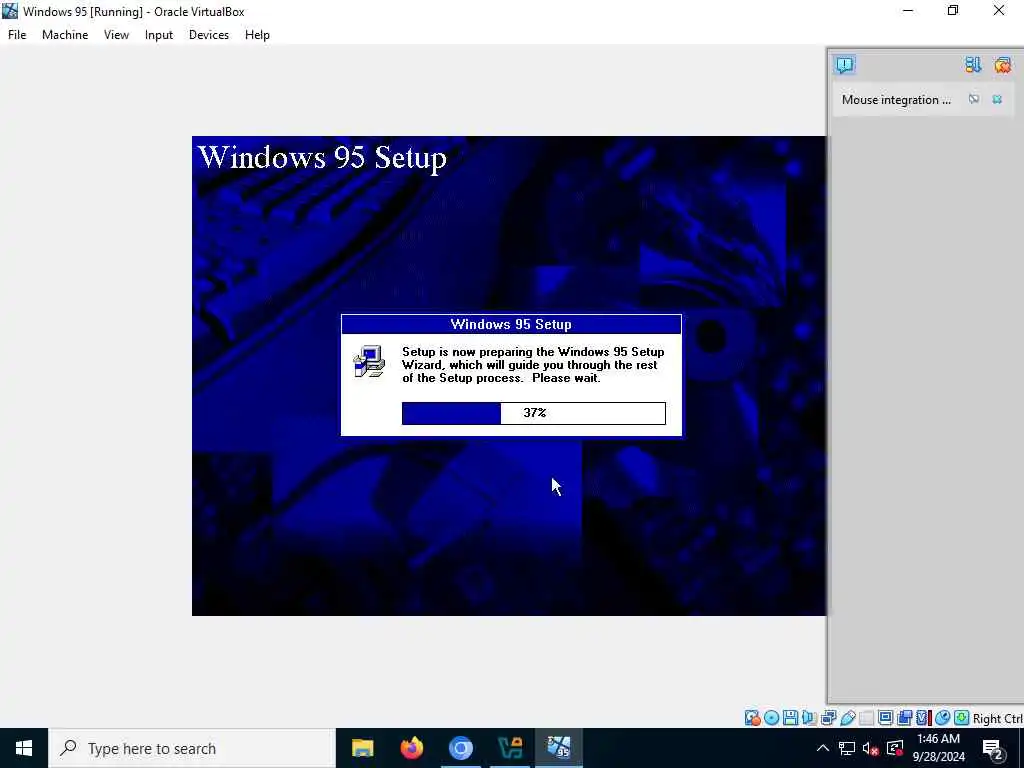Click the optical disk status icon
This screenshot has width=1024, height=768.
771,718
